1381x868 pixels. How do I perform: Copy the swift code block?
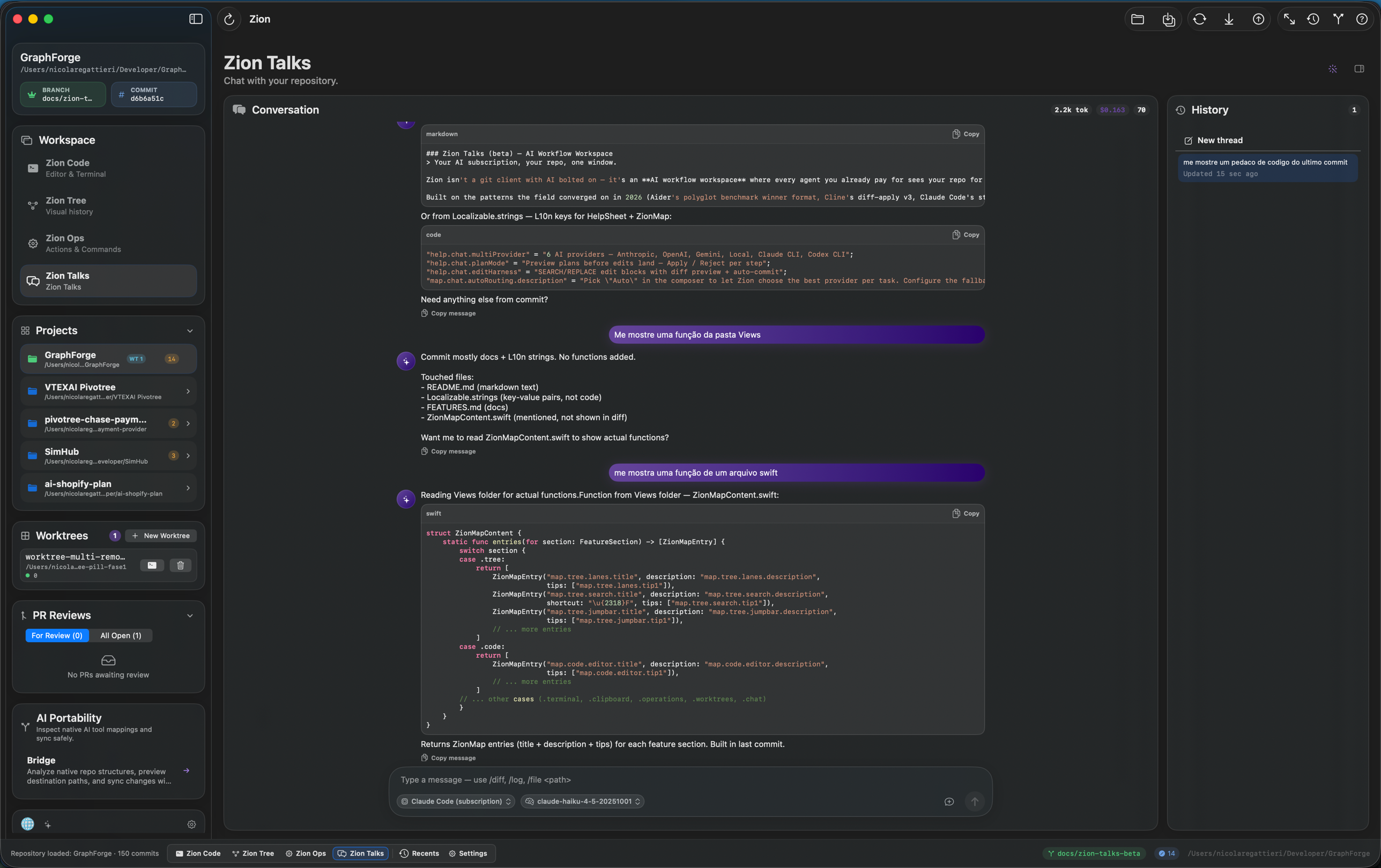click(x=966, y=514)
